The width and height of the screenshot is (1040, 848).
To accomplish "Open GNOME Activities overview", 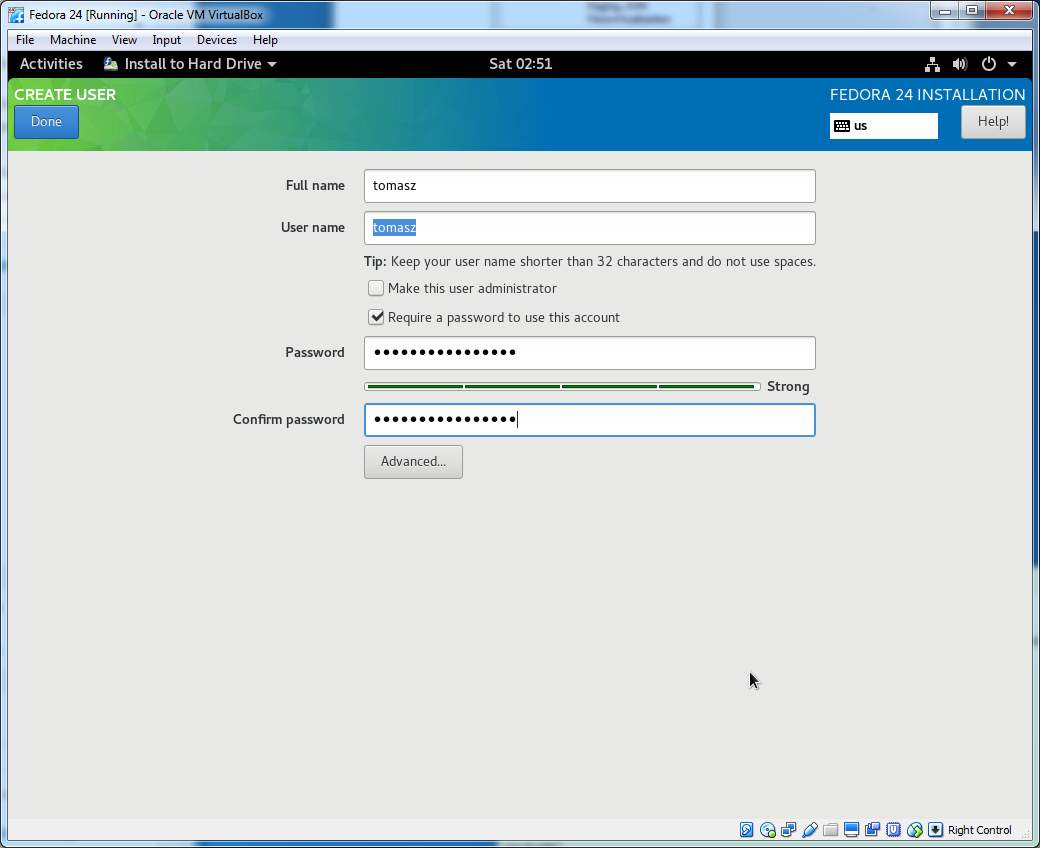I will tap(51, 64).
